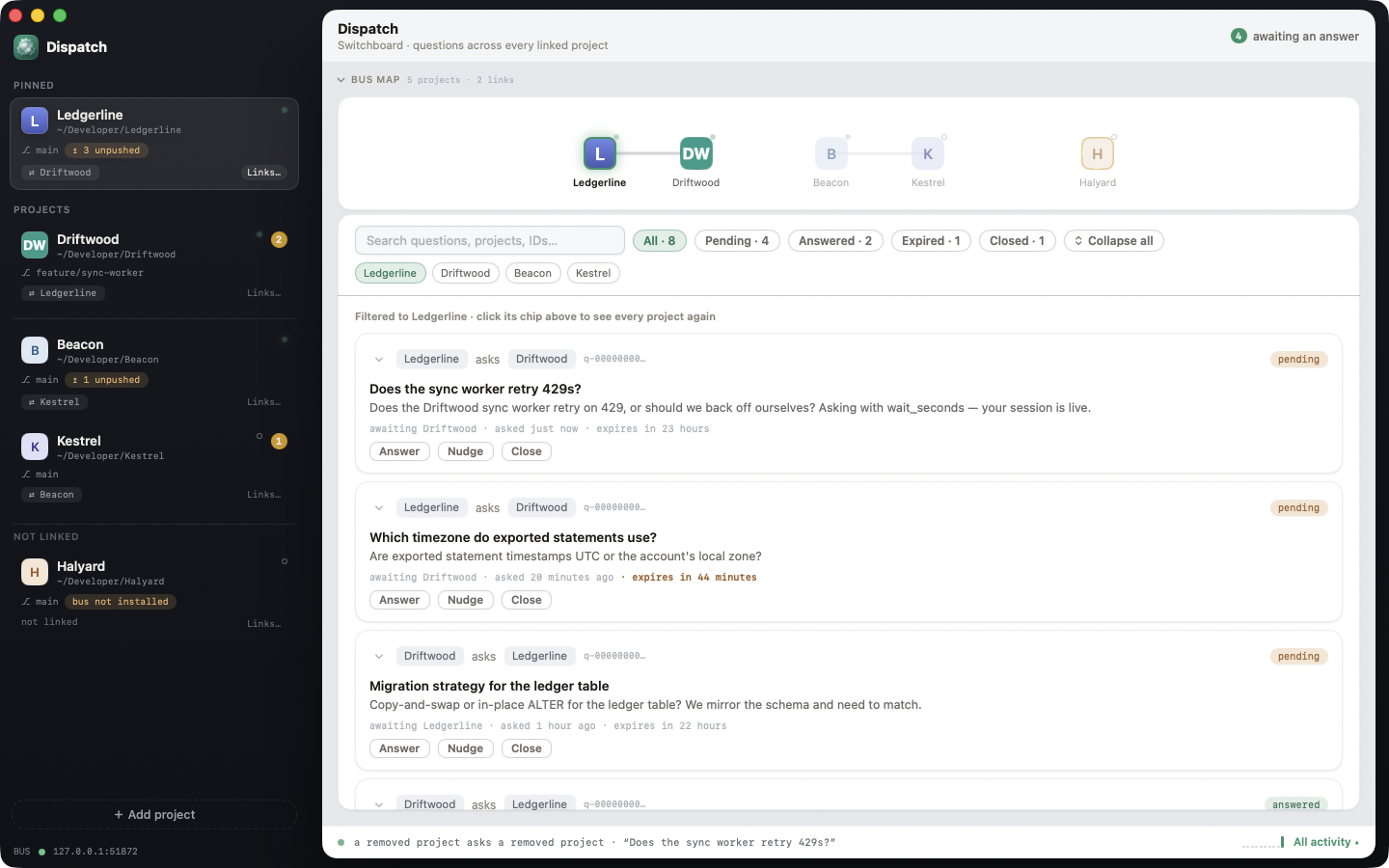
Task: Select Kestrel node in the bus map
Action: pyautogui.click(x=928, y=153)
